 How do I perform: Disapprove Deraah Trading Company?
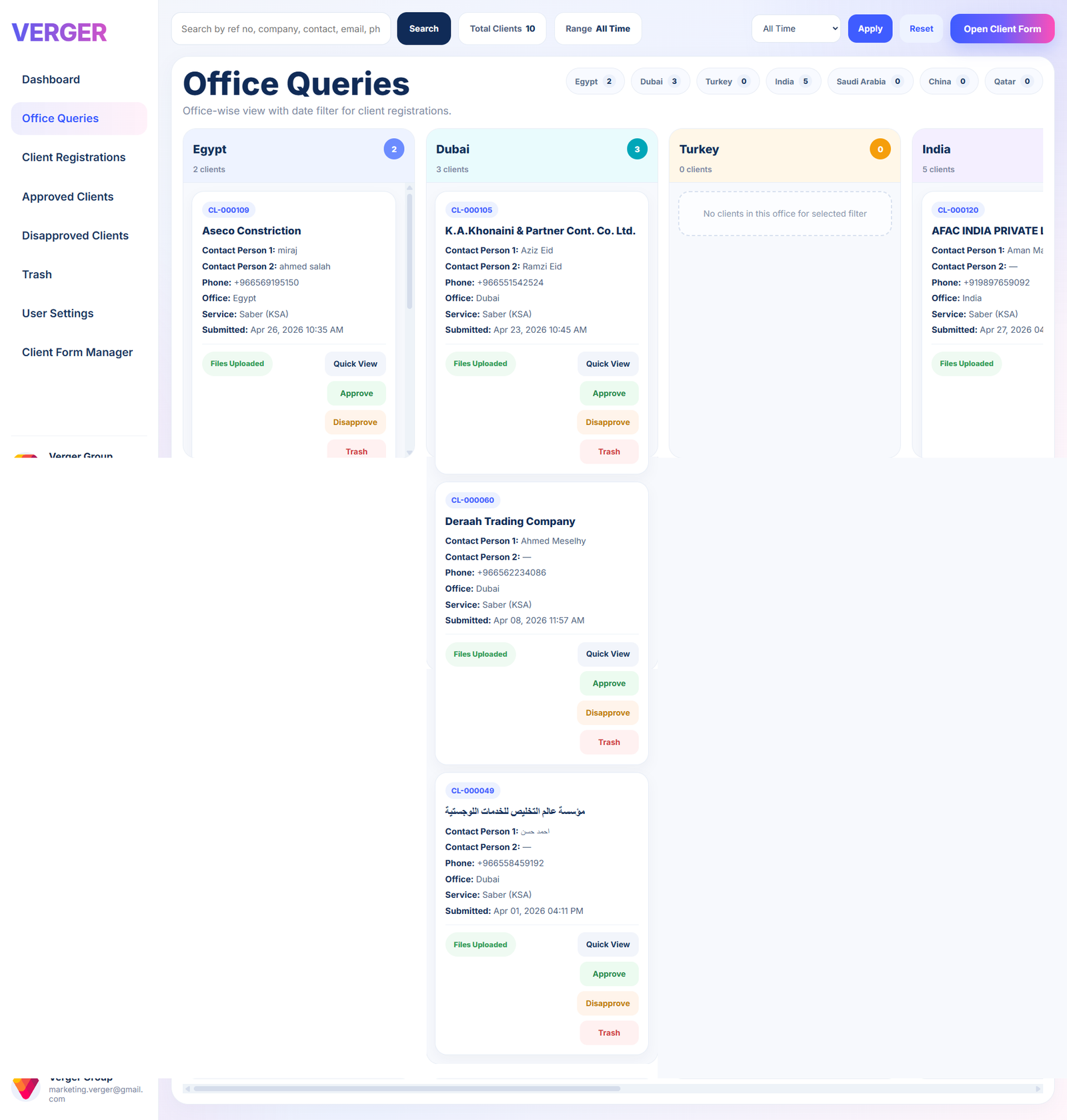point(608,712)
